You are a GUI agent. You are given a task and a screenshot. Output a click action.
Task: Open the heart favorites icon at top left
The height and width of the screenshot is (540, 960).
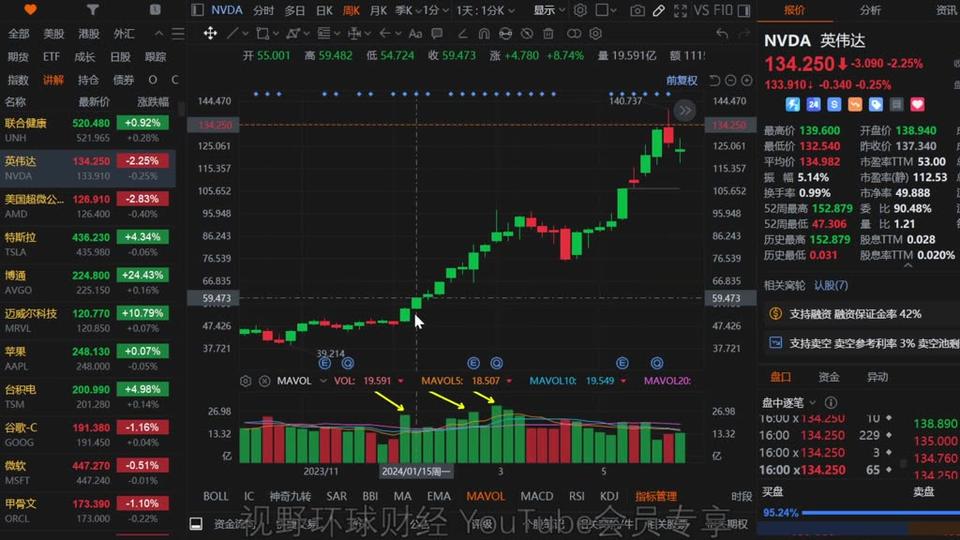tap(30, 9)
